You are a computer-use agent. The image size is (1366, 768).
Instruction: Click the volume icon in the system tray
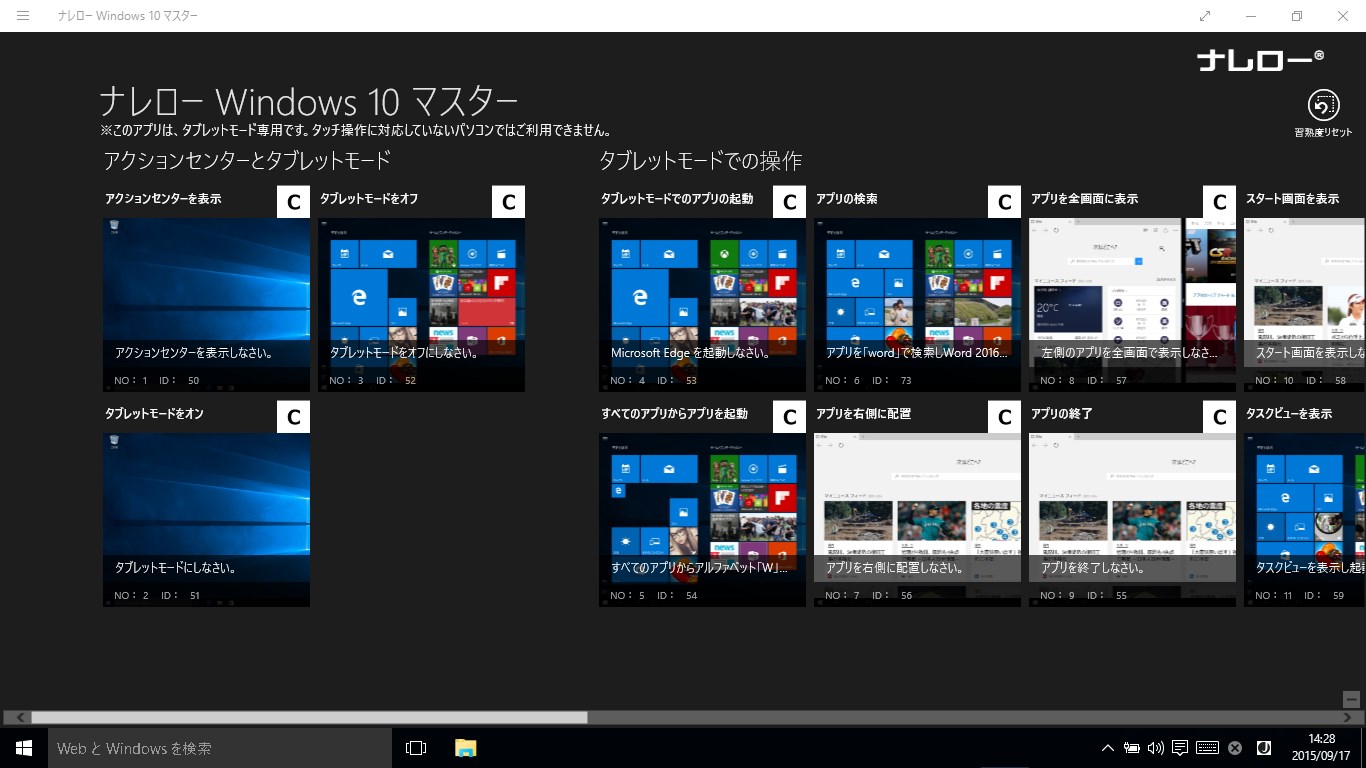pyautogui.click(x=1156, y=747)
